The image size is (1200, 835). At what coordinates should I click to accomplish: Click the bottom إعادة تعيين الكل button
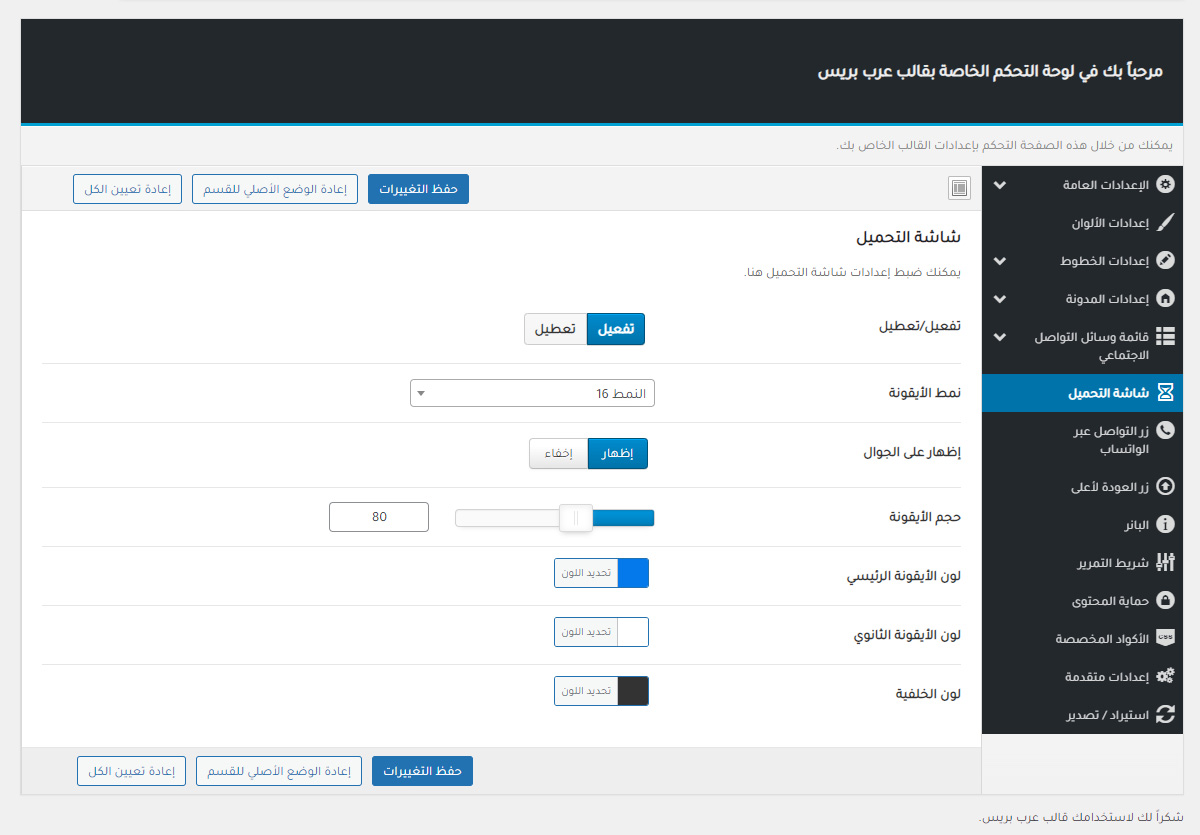pos(131,771)
